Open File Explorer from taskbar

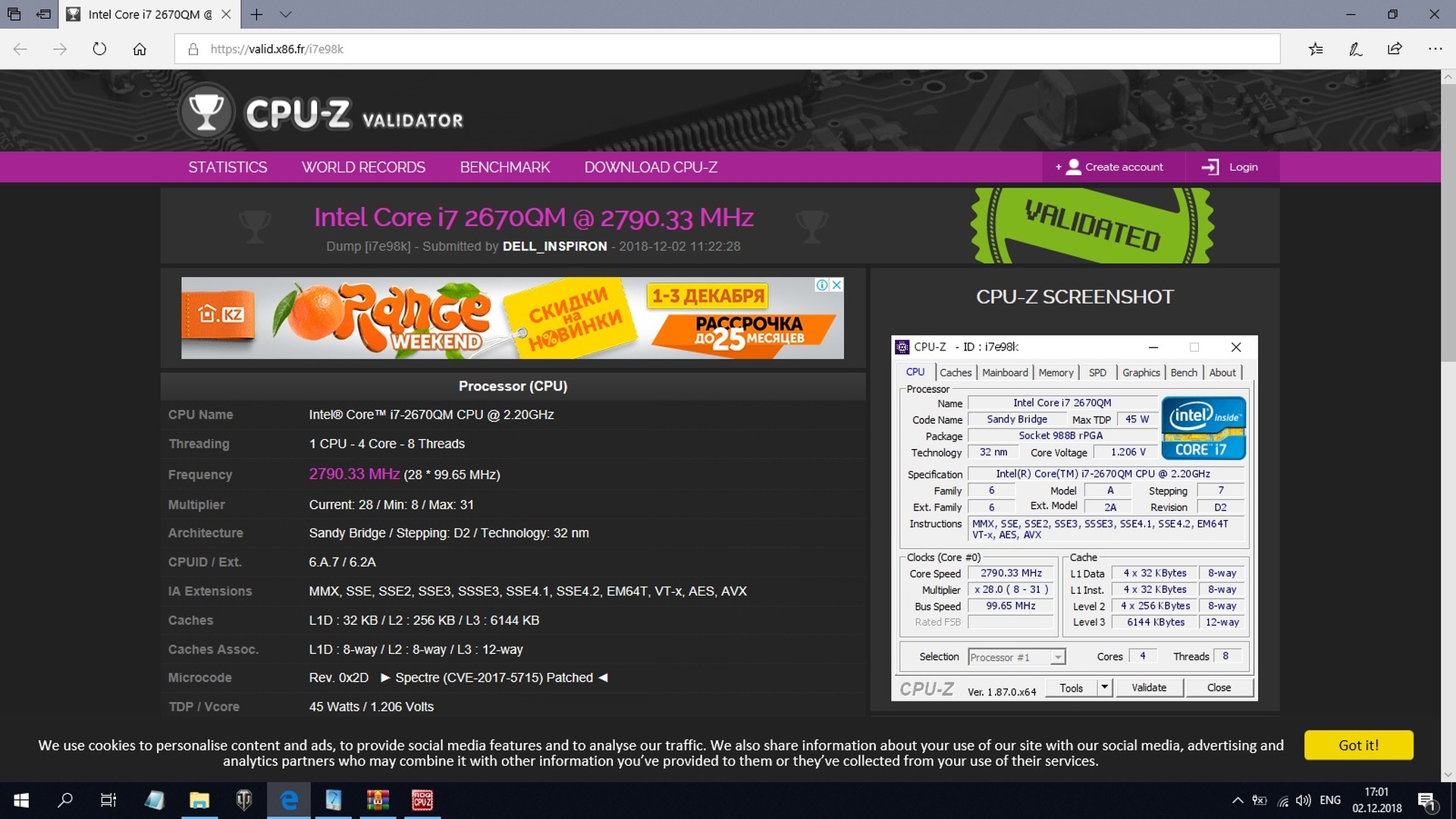(199, 801)
